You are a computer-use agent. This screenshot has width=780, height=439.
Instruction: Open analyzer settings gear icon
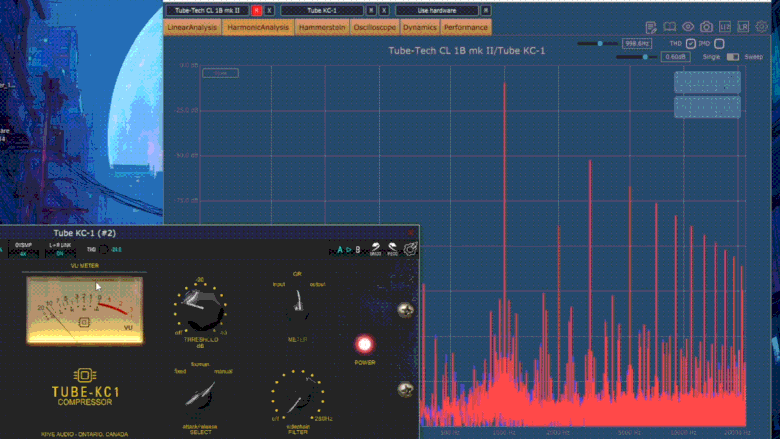pos(763,26)
